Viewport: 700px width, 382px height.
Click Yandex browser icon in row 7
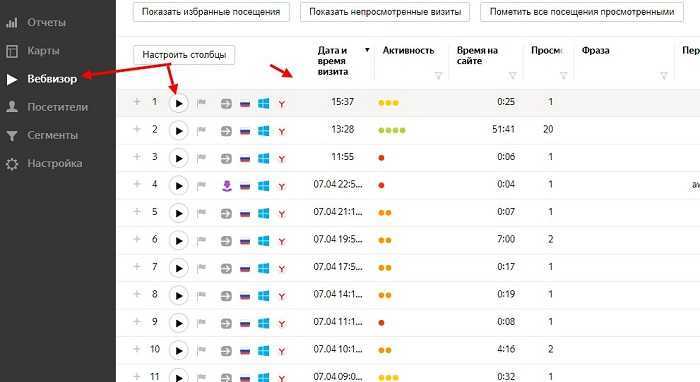tap(282, 269)
